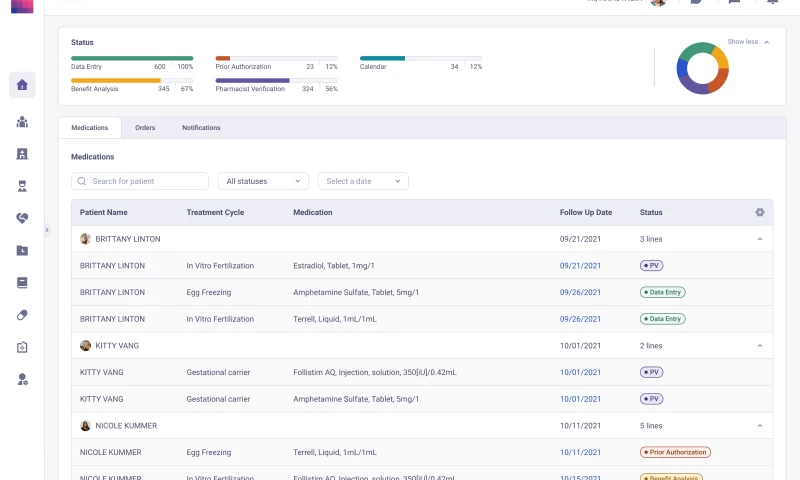This screenshot has height=480, width=800.
Task: Click the clinic building sidebar icon
Action: coord(22,154)
